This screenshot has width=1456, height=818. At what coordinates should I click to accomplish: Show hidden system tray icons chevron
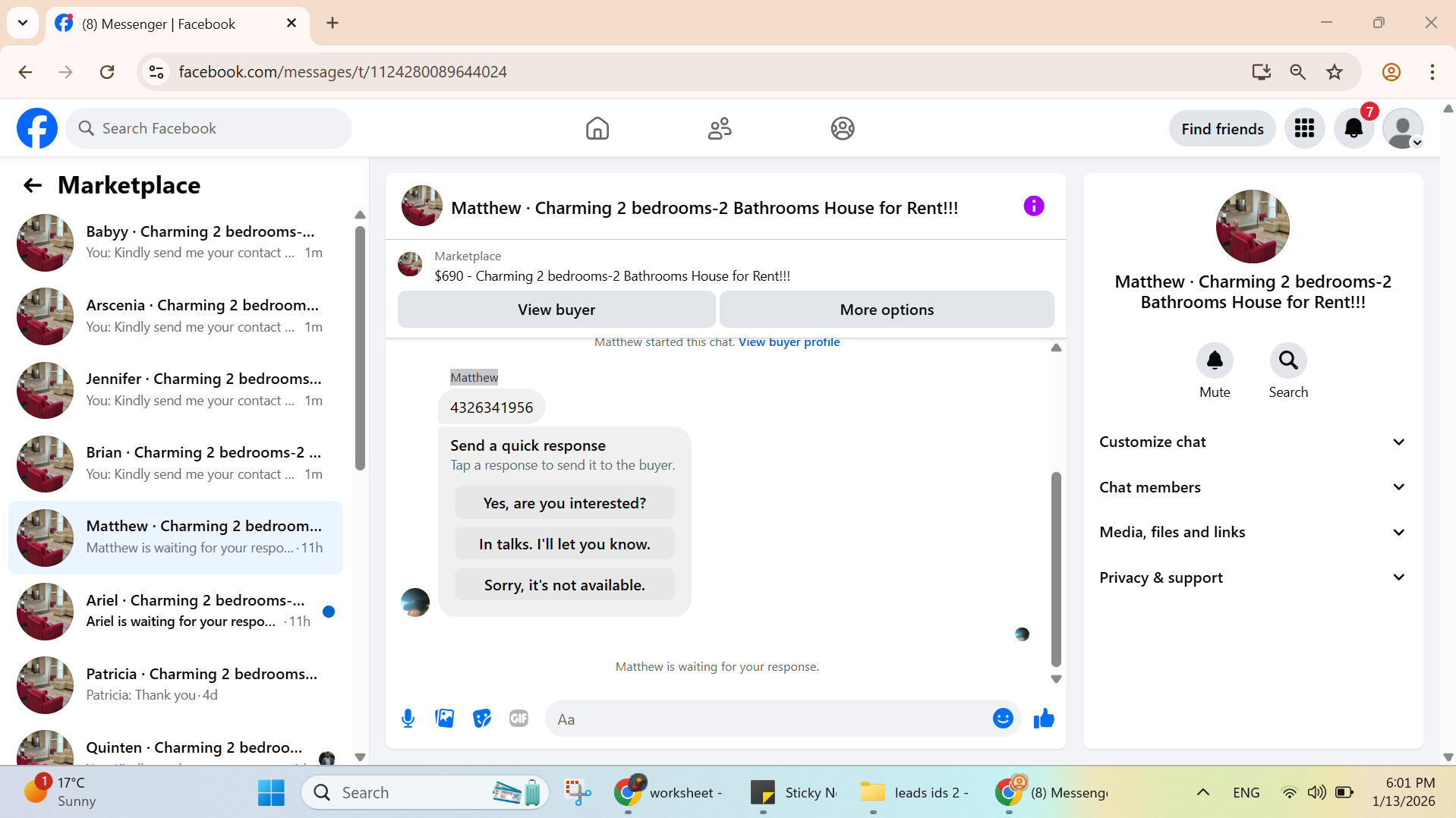click(x=1202, y=792)
